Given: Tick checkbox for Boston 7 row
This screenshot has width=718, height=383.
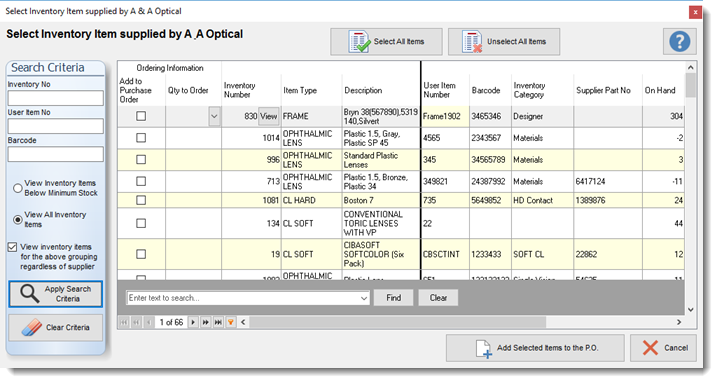Looking at the screenshot, I should click(x=141, y=200).
